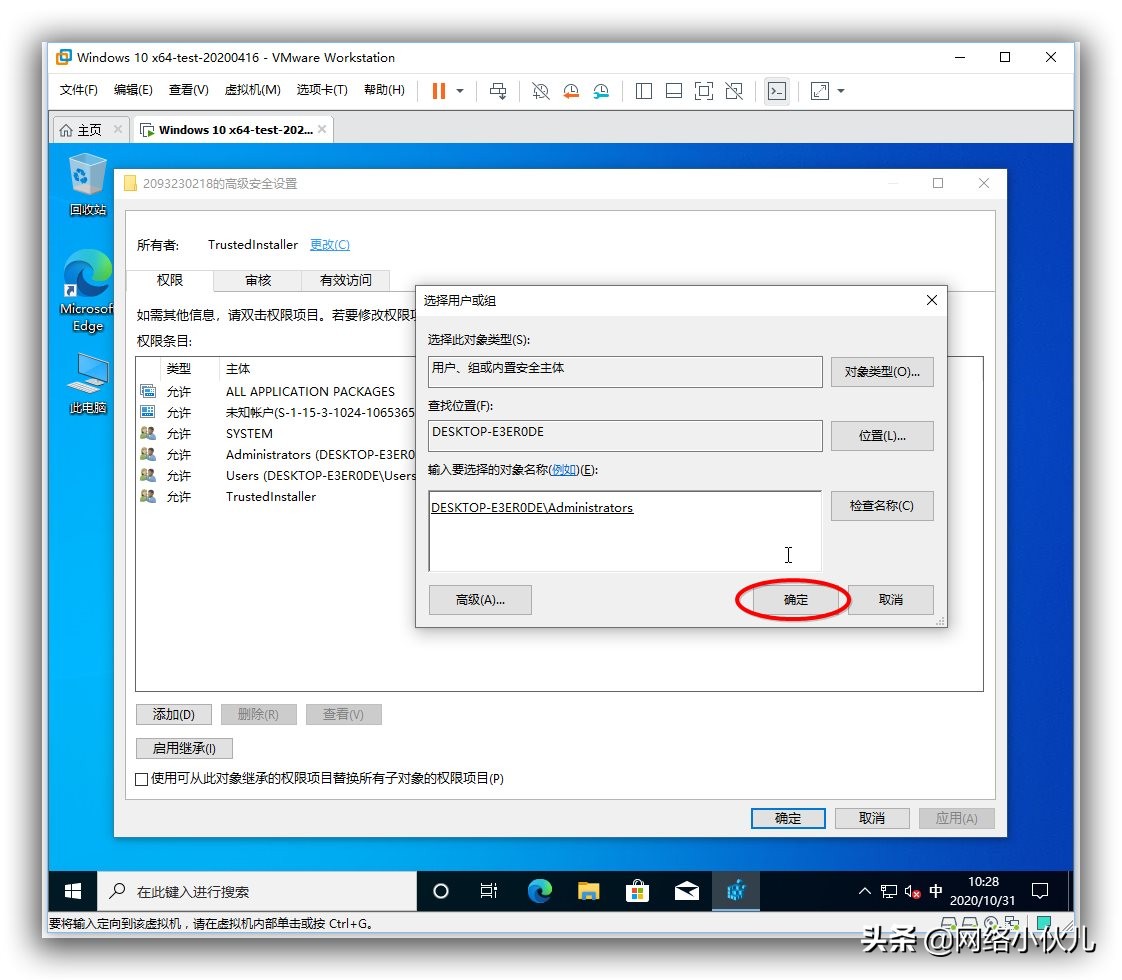Viewport: 1122px width, 980px height.
Task: Click the 更改(C) change owner link
Action: [329, 244]
